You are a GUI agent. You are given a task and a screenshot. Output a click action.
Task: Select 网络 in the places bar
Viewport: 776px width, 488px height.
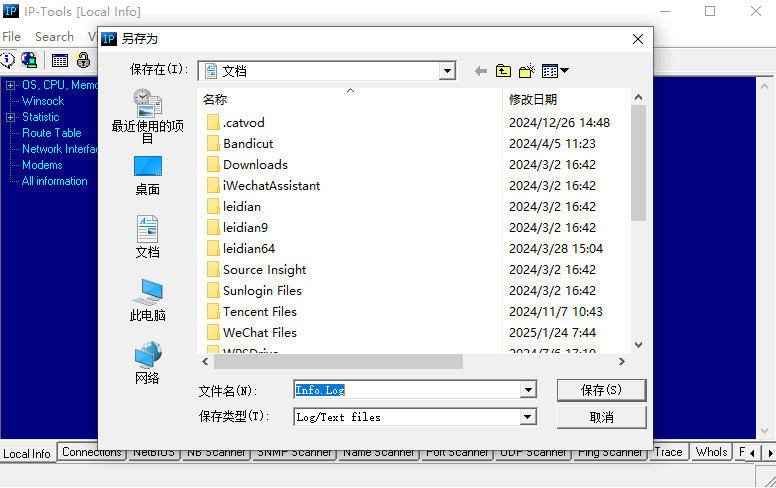click(x=147, y=363)
